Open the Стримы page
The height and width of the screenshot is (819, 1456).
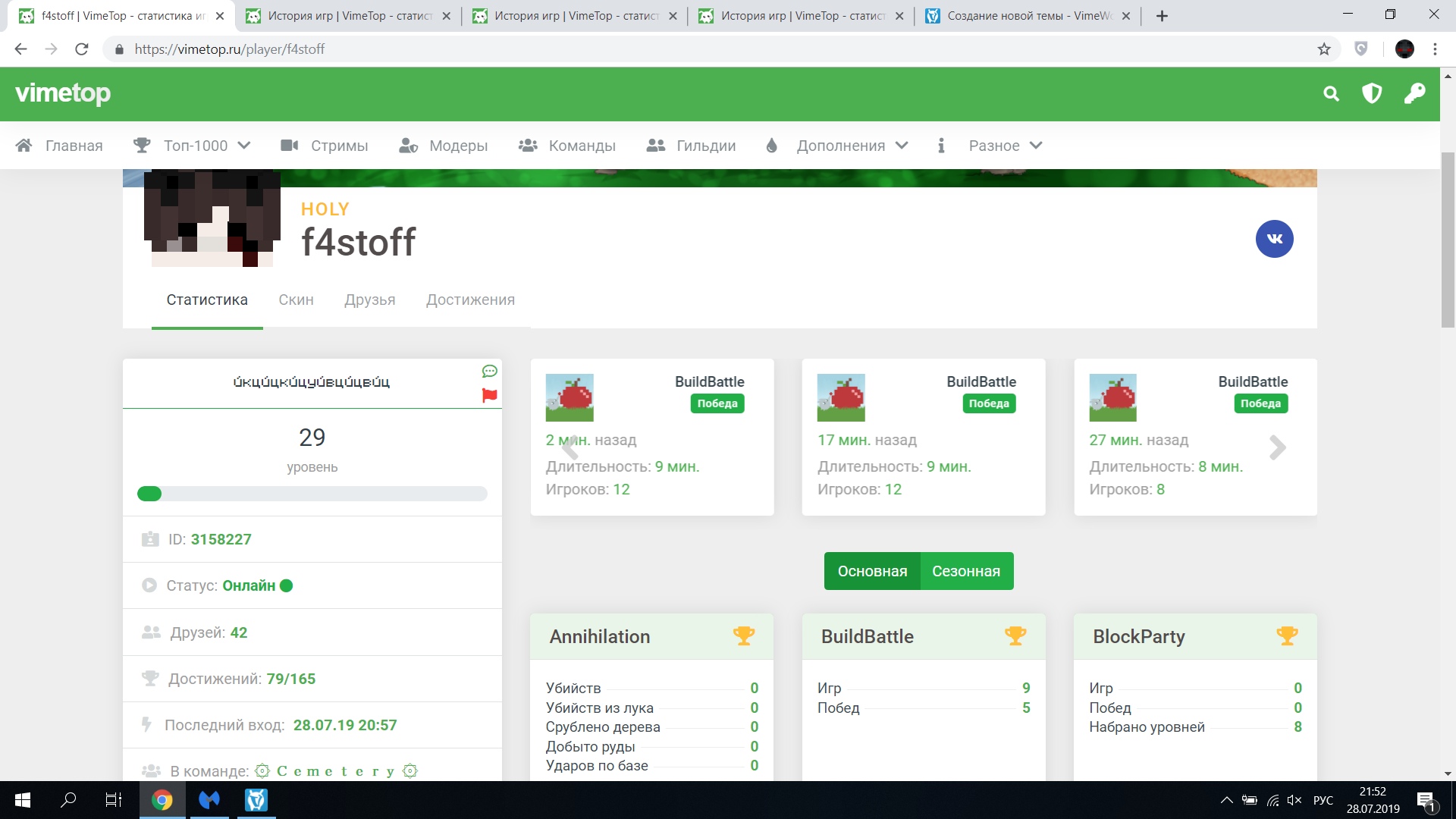[324, 146]
